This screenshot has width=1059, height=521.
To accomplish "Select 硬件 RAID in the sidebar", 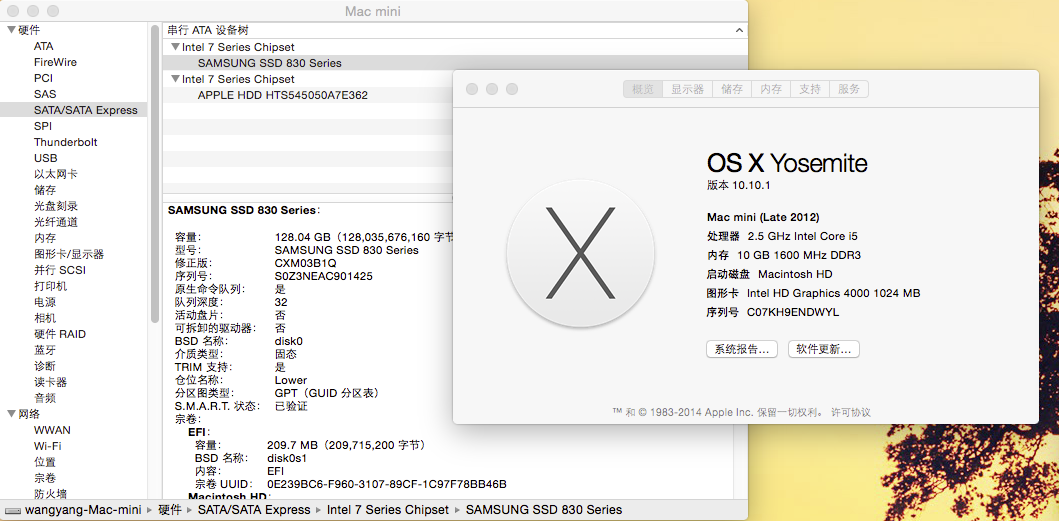I will (60, 334).
